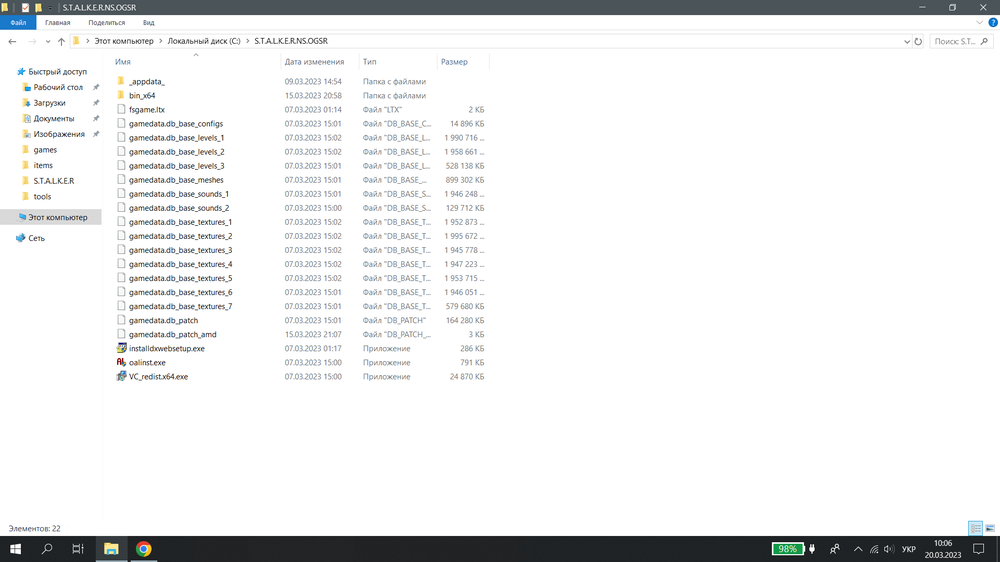The image size is (1000, 562).
Task: Open the Поделиться ribbon tab
Action: (x=107, y=22)
